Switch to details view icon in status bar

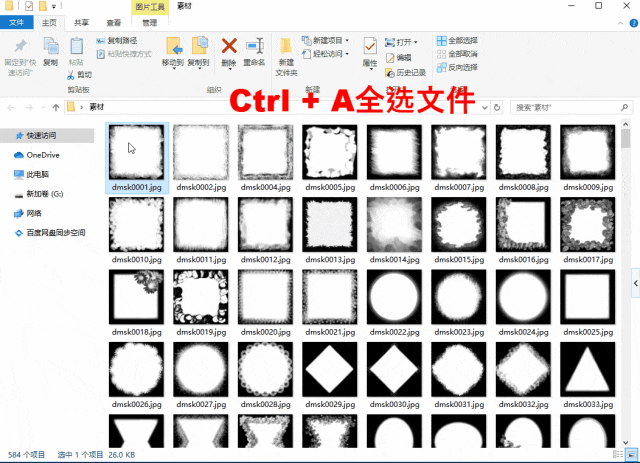(x=618, y=454)
